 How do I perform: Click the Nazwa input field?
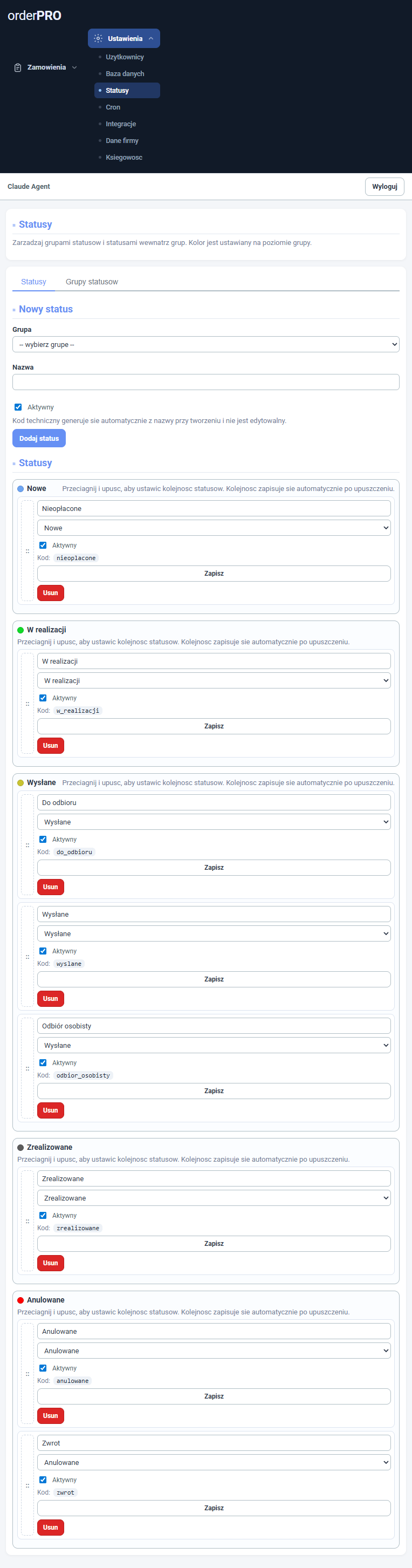[x=205, y=382]
